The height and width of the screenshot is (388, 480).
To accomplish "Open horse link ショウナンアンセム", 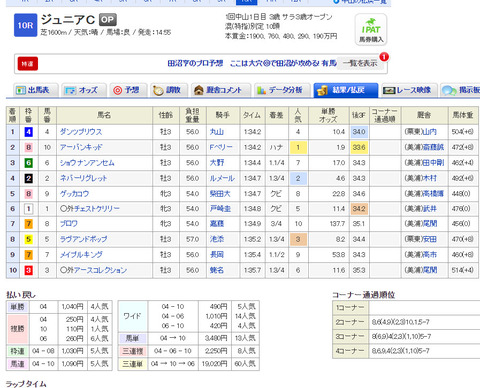I will 87,163.
